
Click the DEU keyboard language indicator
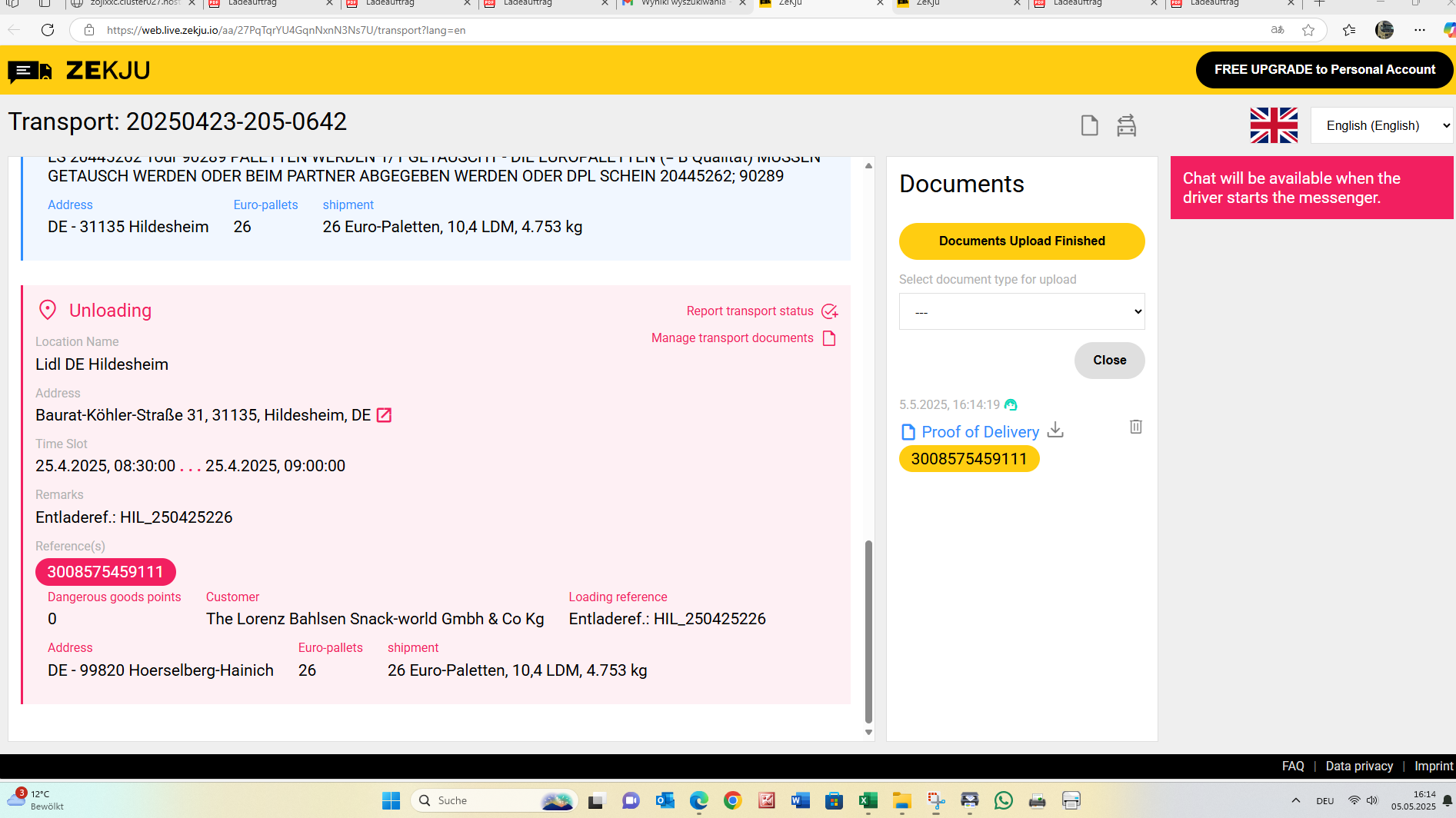[x=1324, y=800]
